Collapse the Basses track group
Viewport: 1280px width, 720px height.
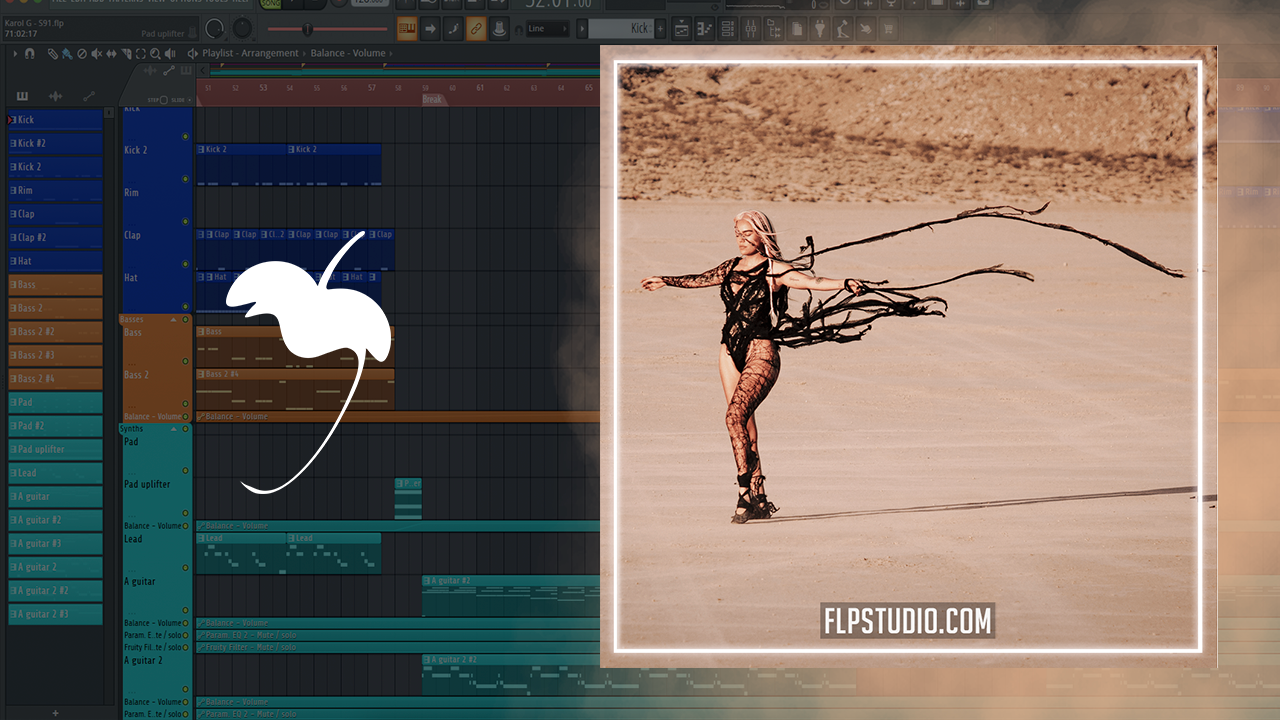click(x=173, y=320)
